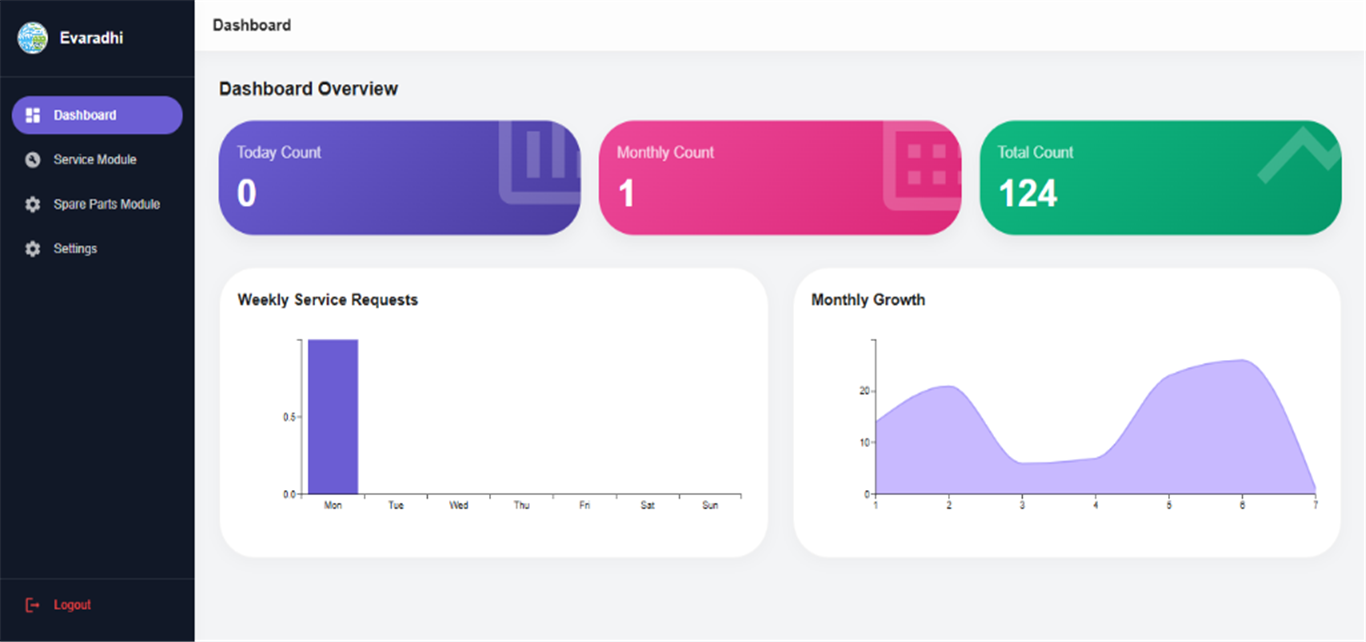1366x642 pixels.
Task: Click the Evaradhi globe logo
Action: [x=32, y=38]
